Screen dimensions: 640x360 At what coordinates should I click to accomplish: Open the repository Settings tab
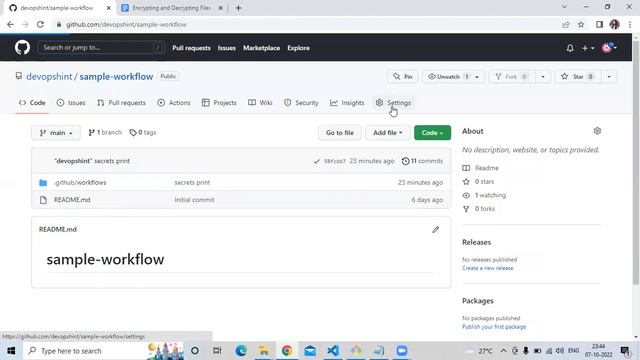(393, 103)
